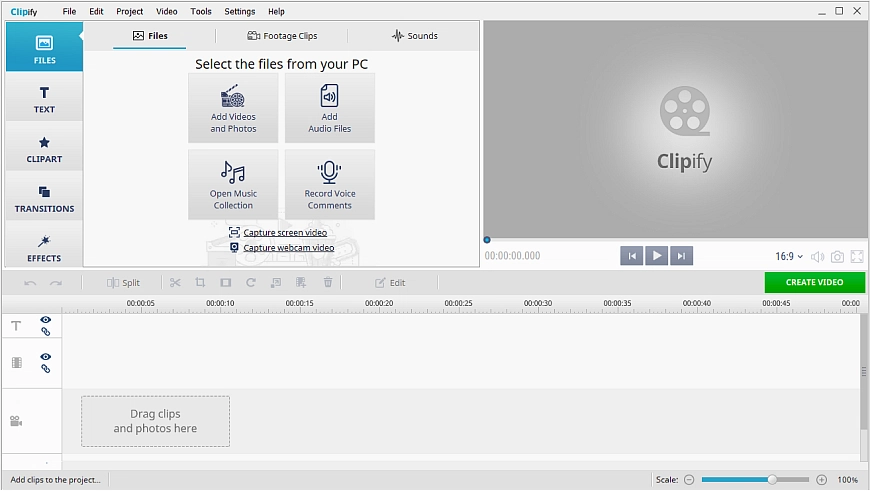Toggle overlay track visibility eye
Image resolution: width=870 pixels, height=492 pixels.
(x=45, y=357)
